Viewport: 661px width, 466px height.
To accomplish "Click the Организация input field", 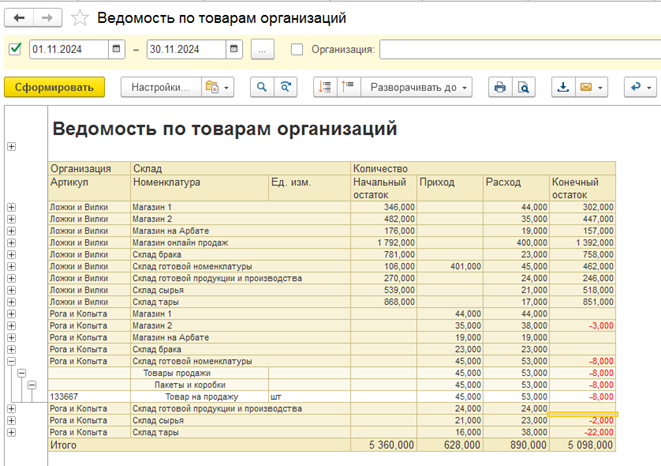I will [x=520, y=49].
